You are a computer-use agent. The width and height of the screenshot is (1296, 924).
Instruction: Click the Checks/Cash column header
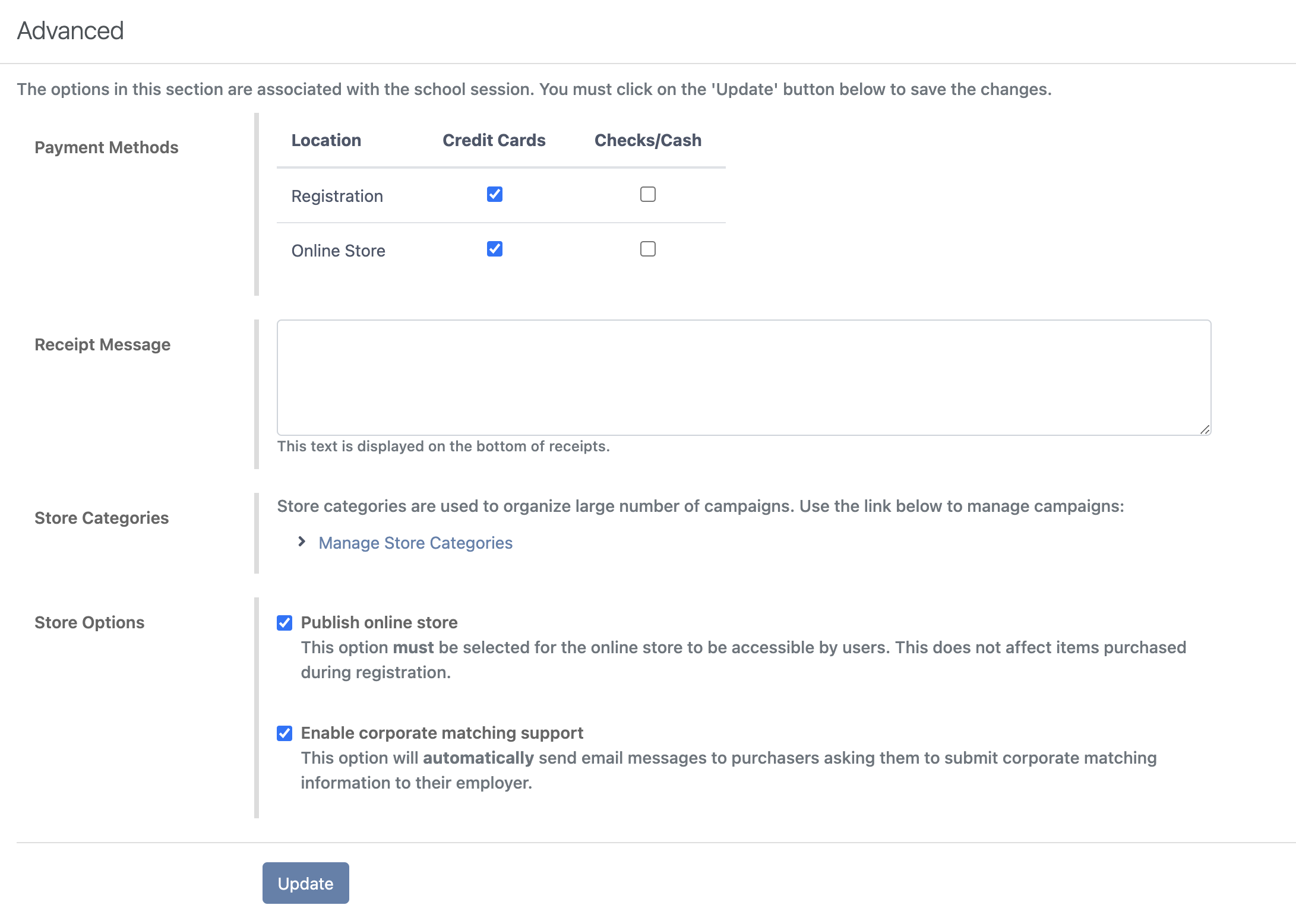pos(647,140)
